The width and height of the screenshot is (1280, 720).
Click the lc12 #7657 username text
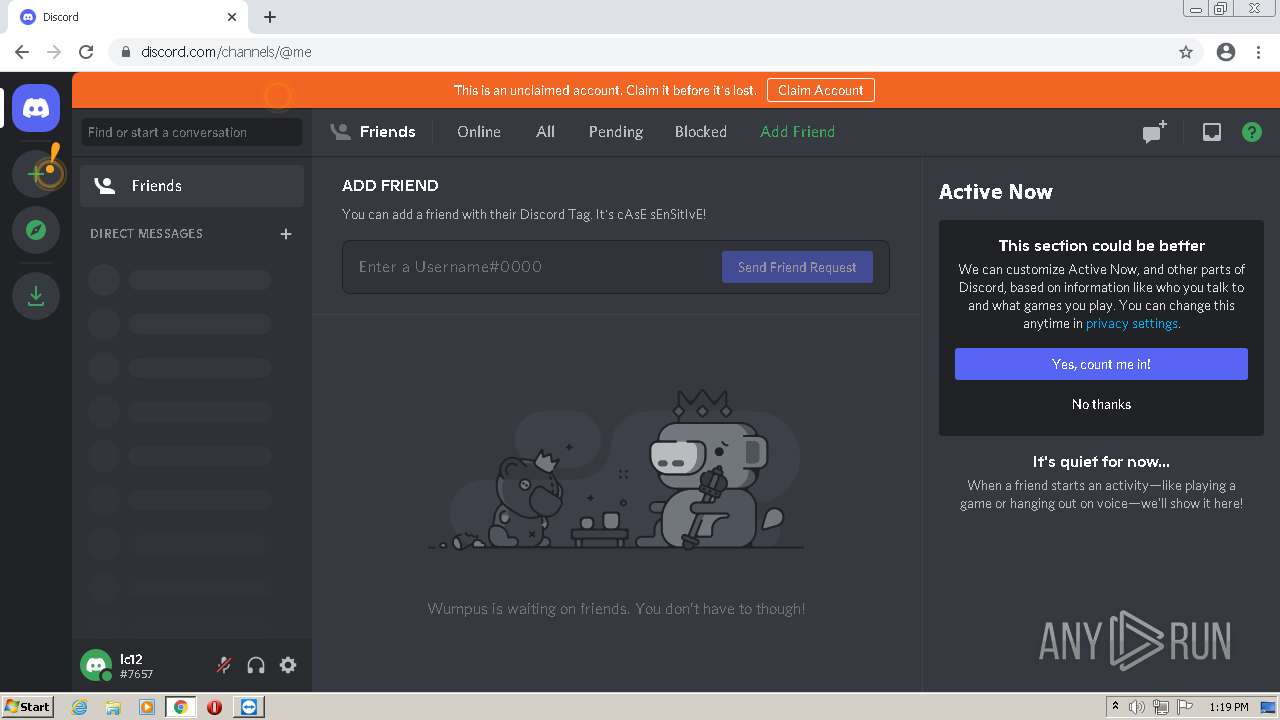click(x=137, y=666)
